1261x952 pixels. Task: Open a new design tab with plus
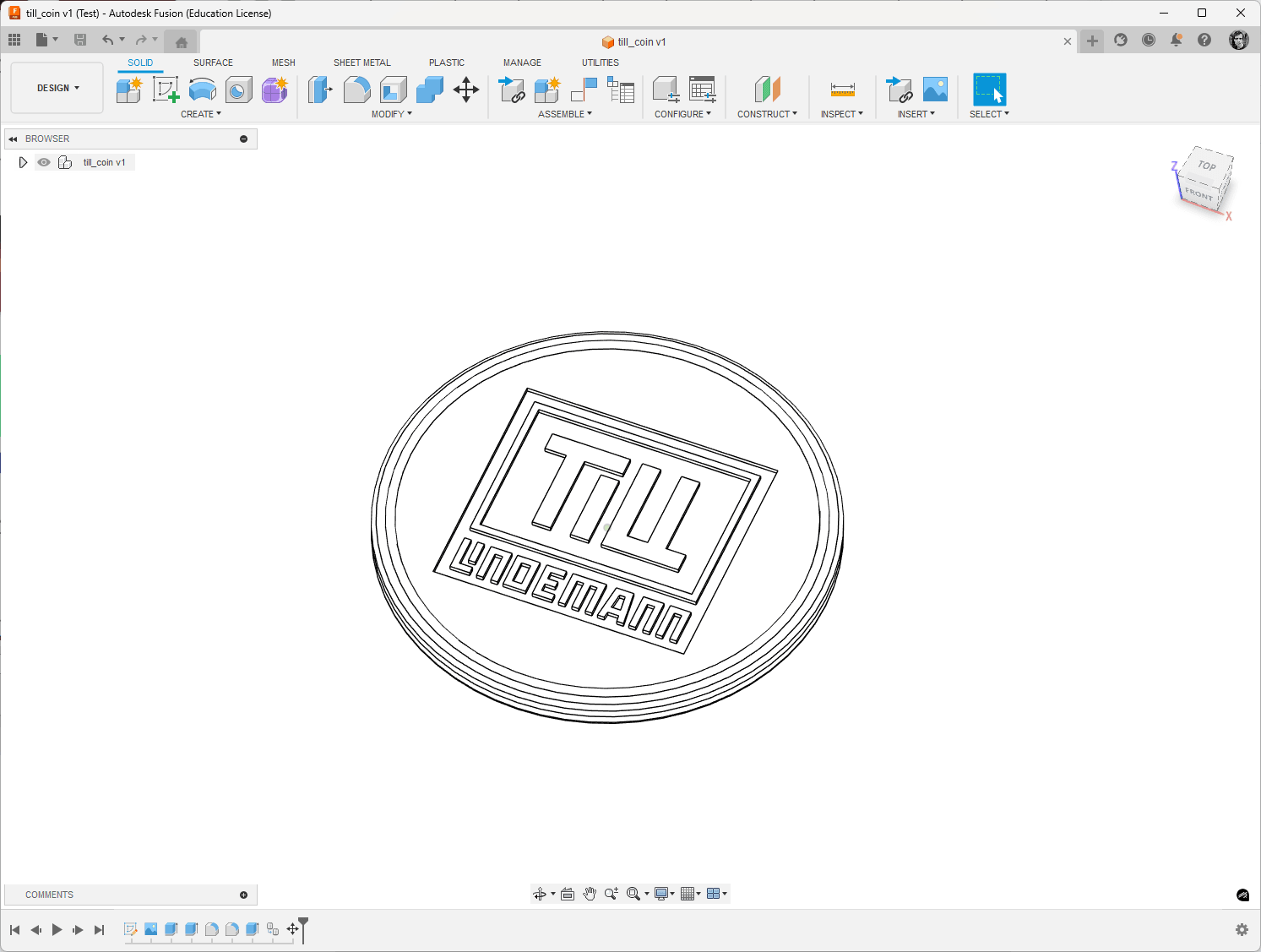(x=1092, y=41)
